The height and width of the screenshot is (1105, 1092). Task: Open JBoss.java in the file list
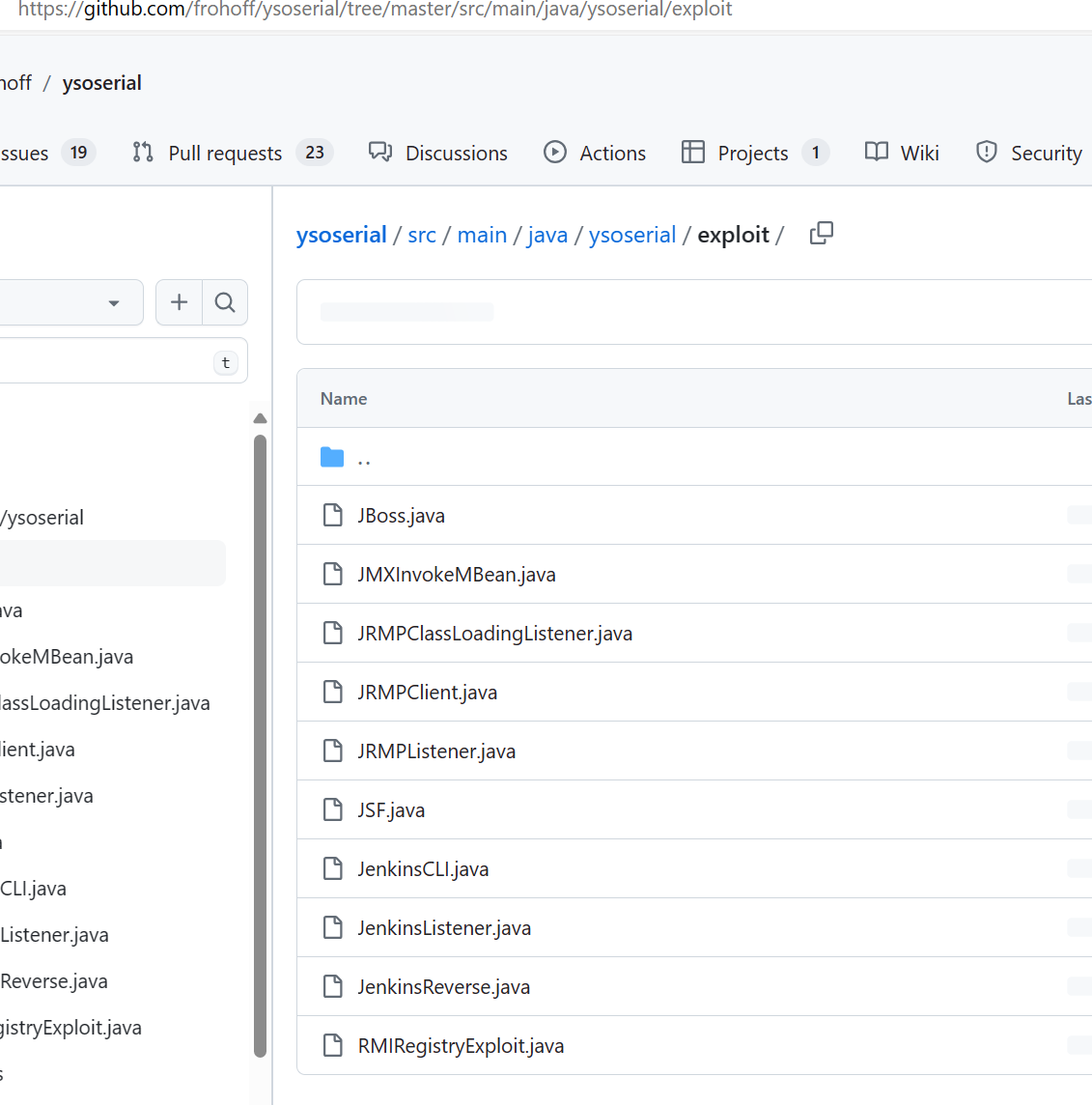(401, 516)
